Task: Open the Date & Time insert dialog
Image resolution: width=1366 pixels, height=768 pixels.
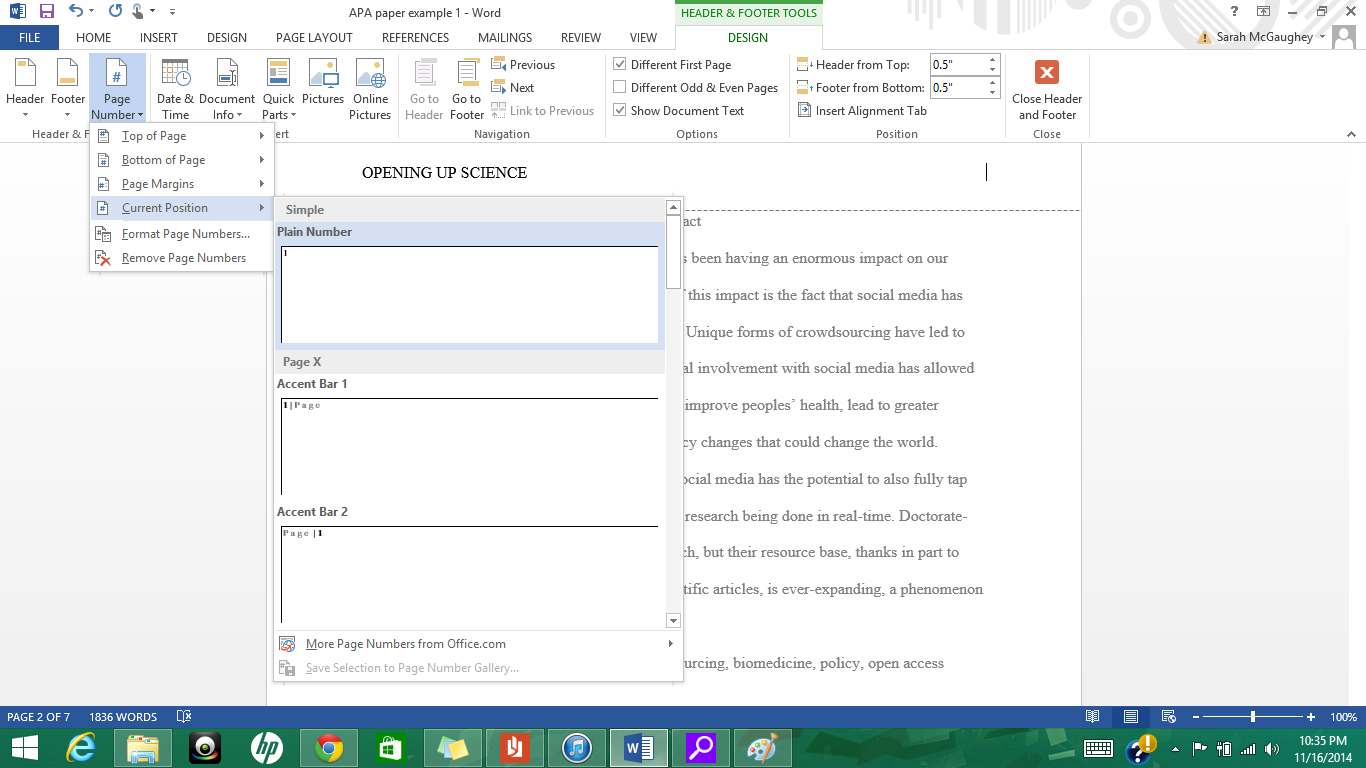Action: [x=175, y=87]
